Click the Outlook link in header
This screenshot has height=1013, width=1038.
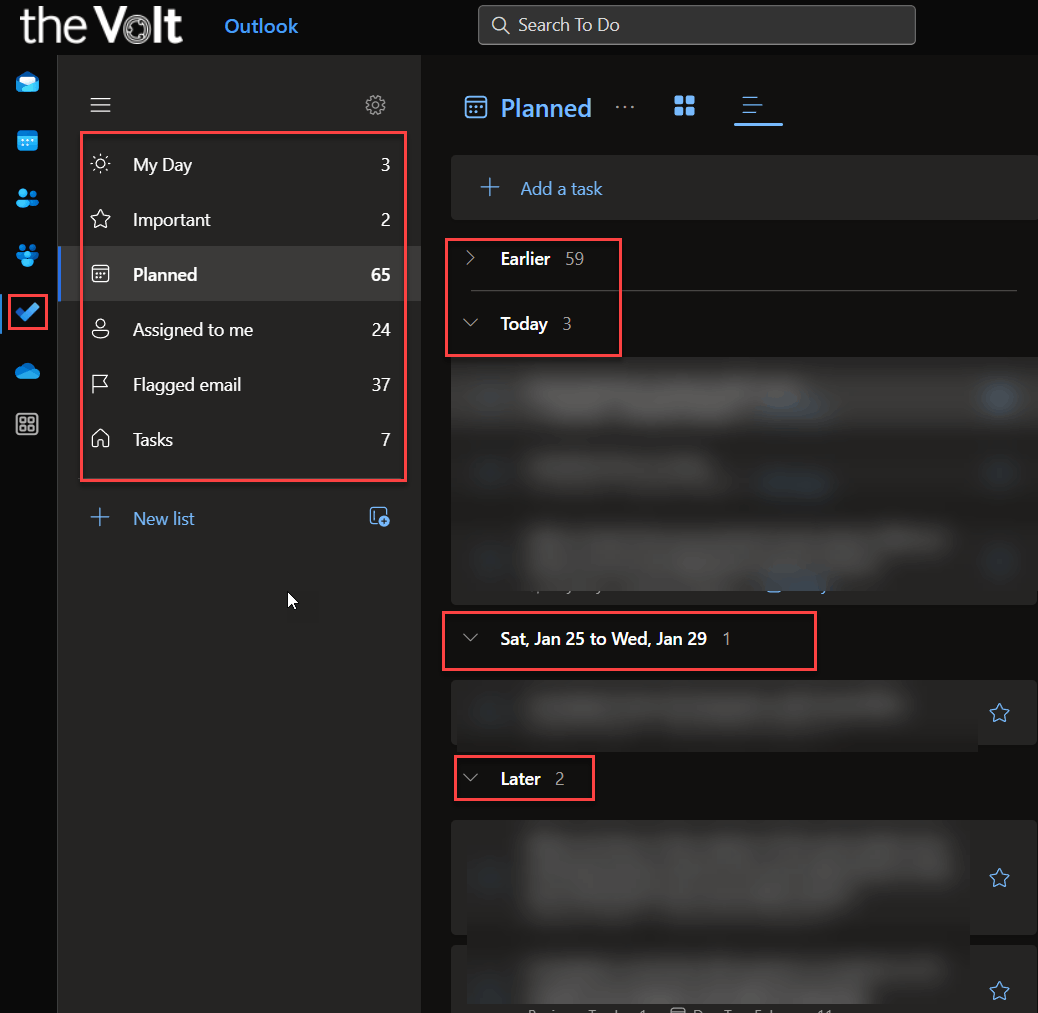point(261,26)
